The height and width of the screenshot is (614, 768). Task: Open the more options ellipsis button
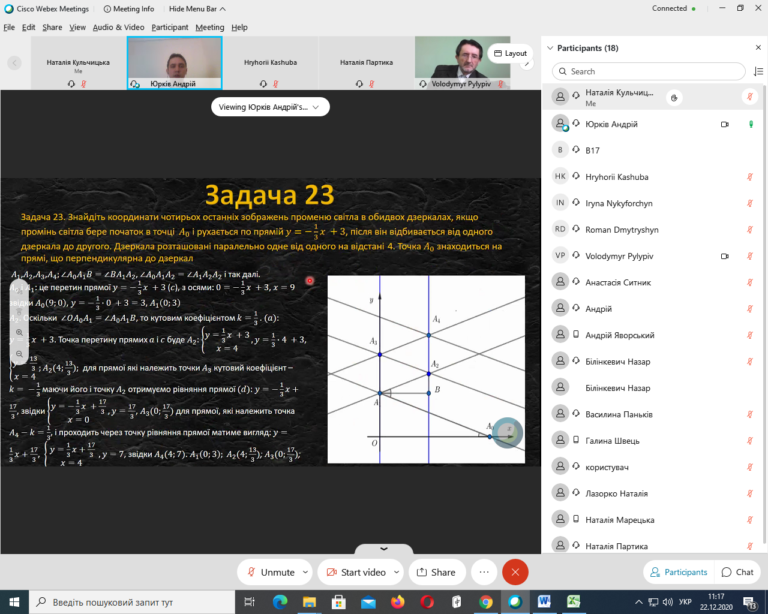pos(484,572)
